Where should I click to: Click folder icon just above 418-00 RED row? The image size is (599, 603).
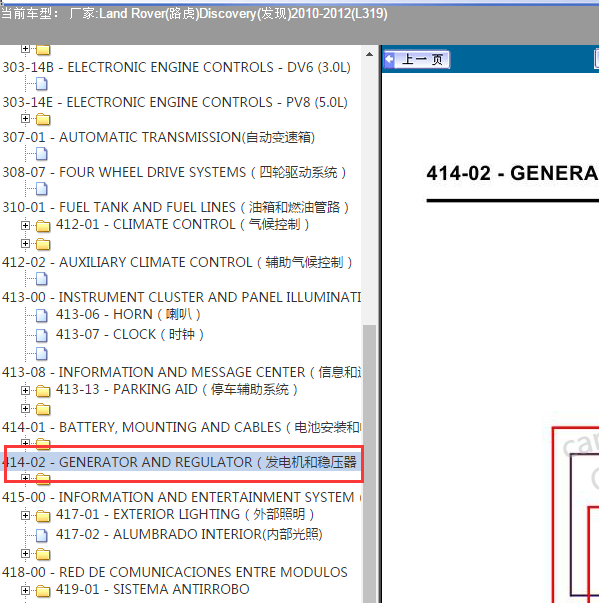click(43, 554)
